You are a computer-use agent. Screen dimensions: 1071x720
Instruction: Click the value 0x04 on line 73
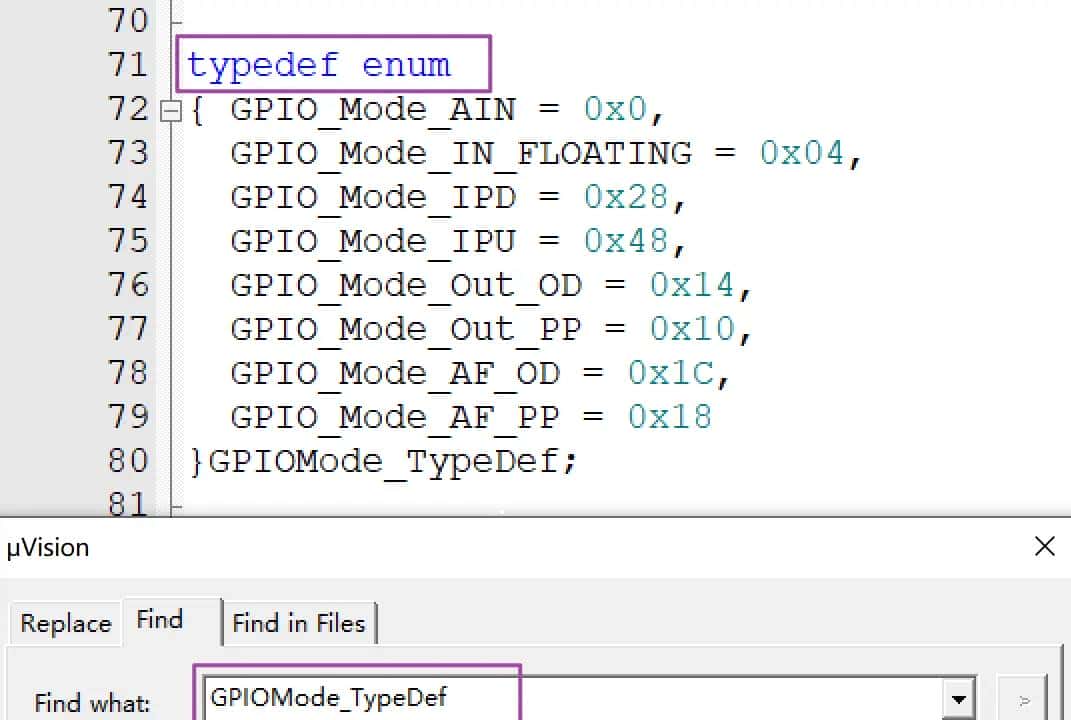(x=803, y=152)
